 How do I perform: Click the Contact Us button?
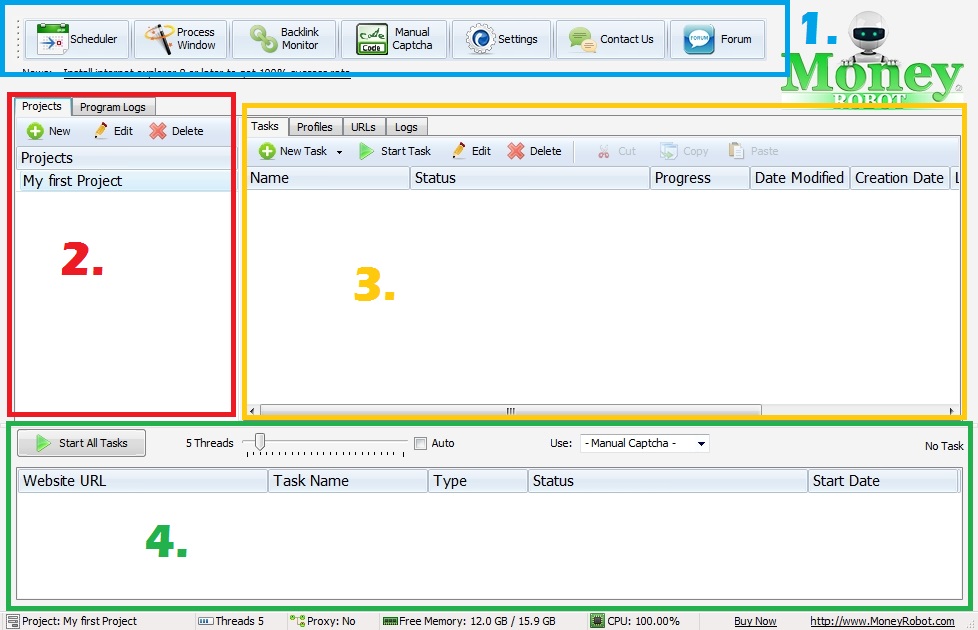coord(611,40)
